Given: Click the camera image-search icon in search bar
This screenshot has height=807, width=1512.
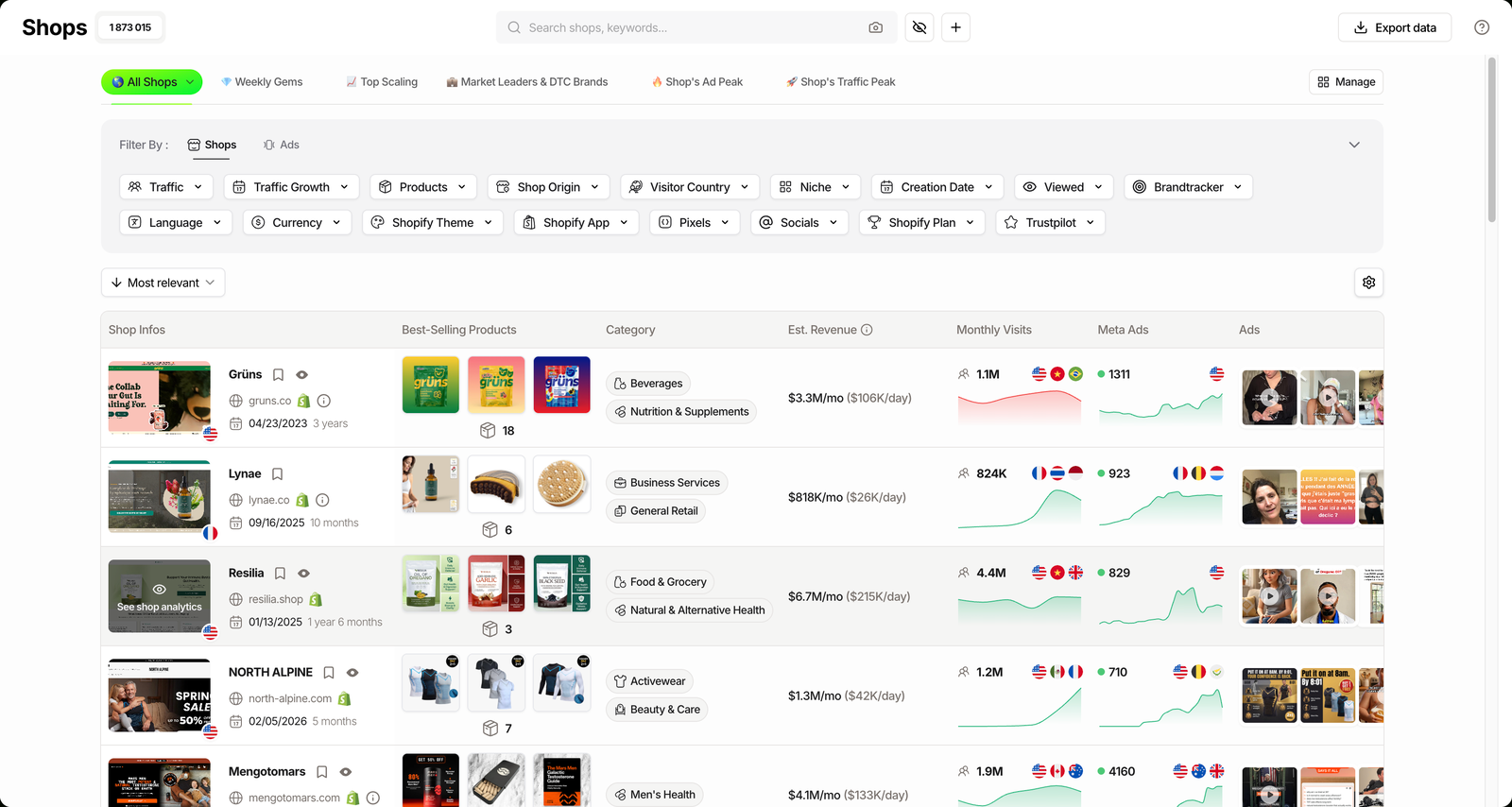Looking at the screenshot, I should point(876,27).
